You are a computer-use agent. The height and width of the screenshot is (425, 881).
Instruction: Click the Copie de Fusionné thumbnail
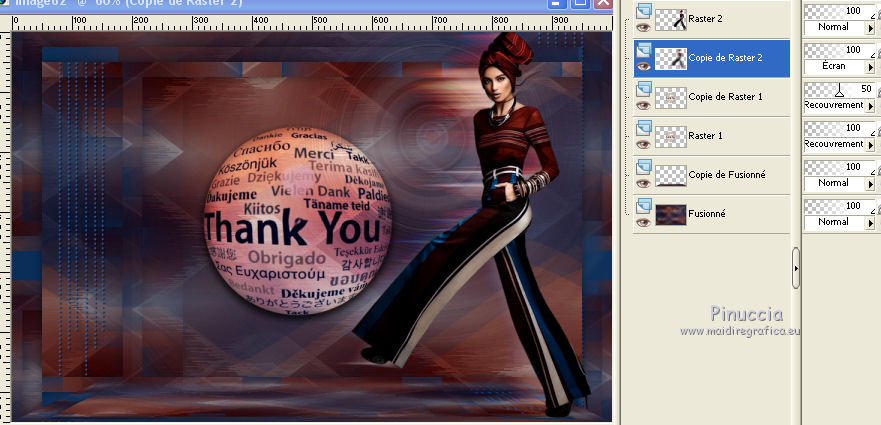671,175
